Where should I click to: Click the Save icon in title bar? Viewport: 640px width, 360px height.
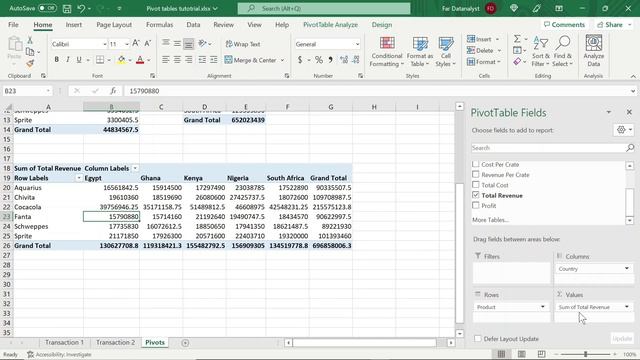pyautogui.click(x=67, y=8)
